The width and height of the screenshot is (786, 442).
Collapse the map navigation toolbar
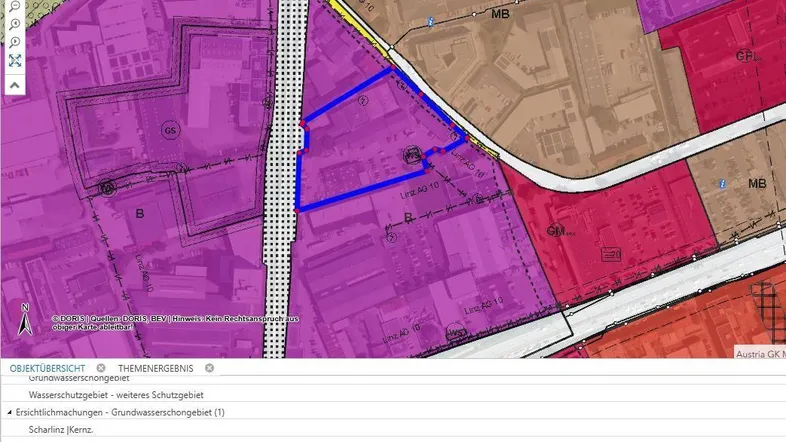(15, 85)
